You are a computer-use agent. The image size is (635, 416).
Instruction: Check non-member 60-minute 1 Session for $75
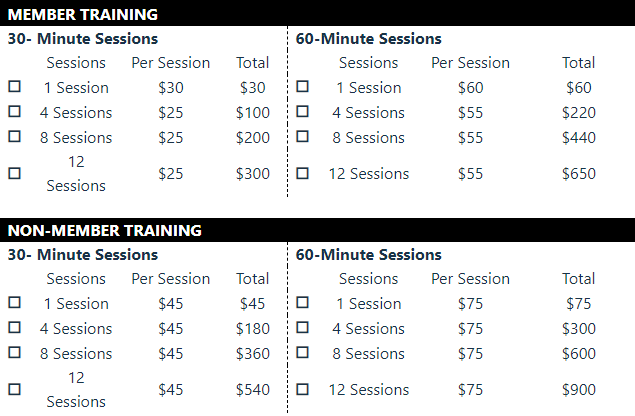click(x=302, y=303)
